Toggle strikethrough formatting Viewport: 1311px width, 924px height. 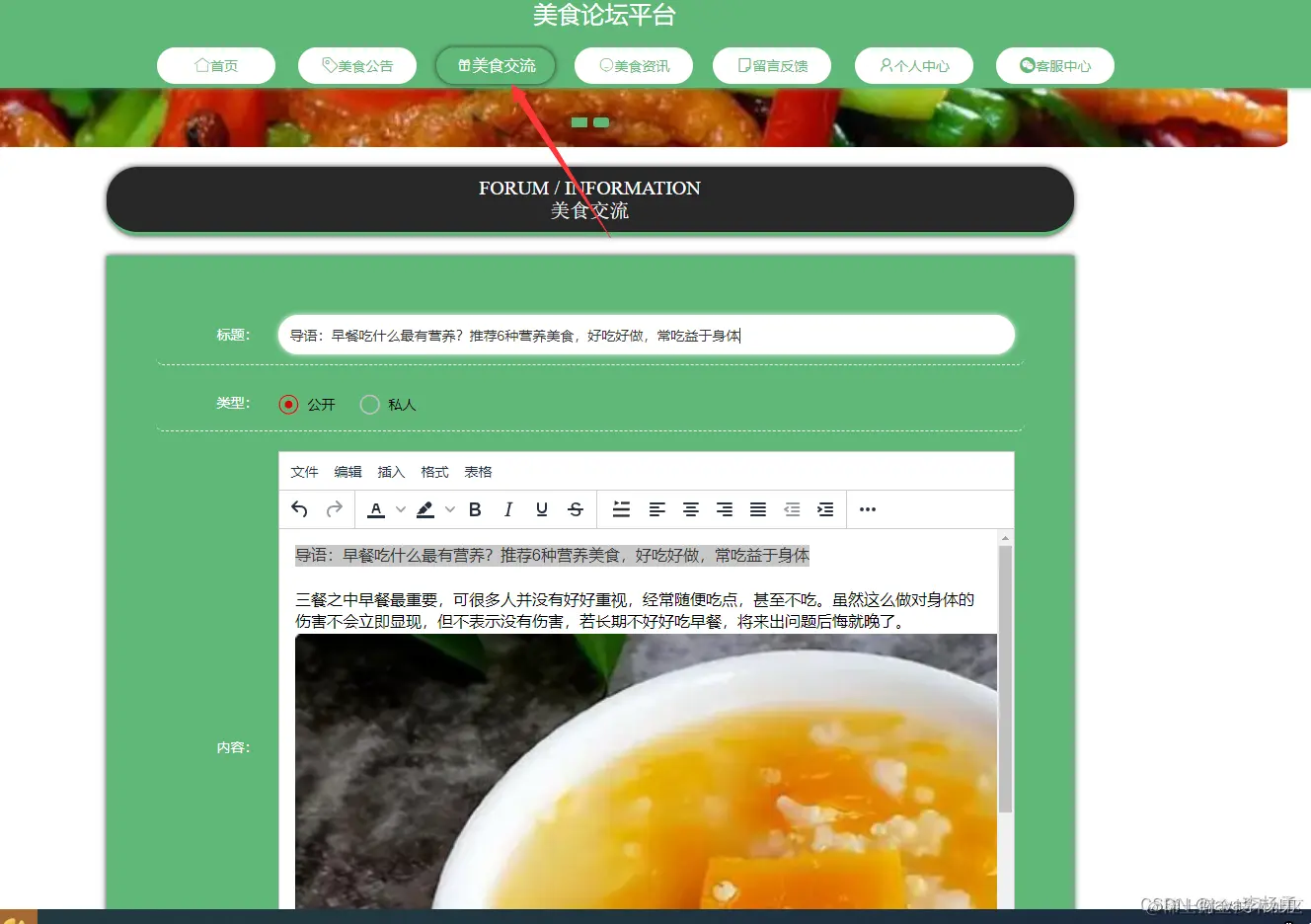(576, 509)
